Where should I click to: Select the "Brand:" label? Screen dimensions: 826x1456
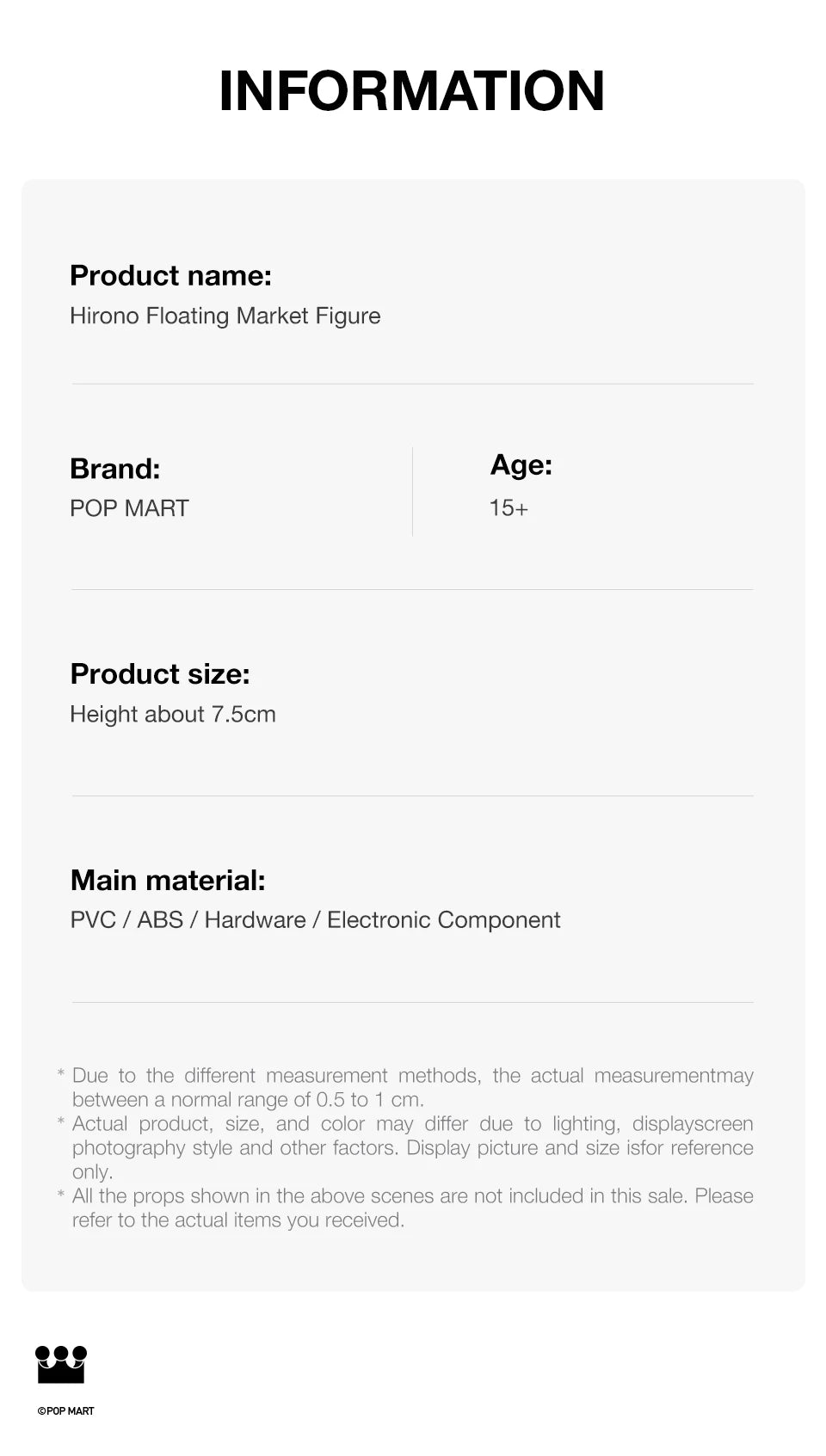[x=114, y=469]
